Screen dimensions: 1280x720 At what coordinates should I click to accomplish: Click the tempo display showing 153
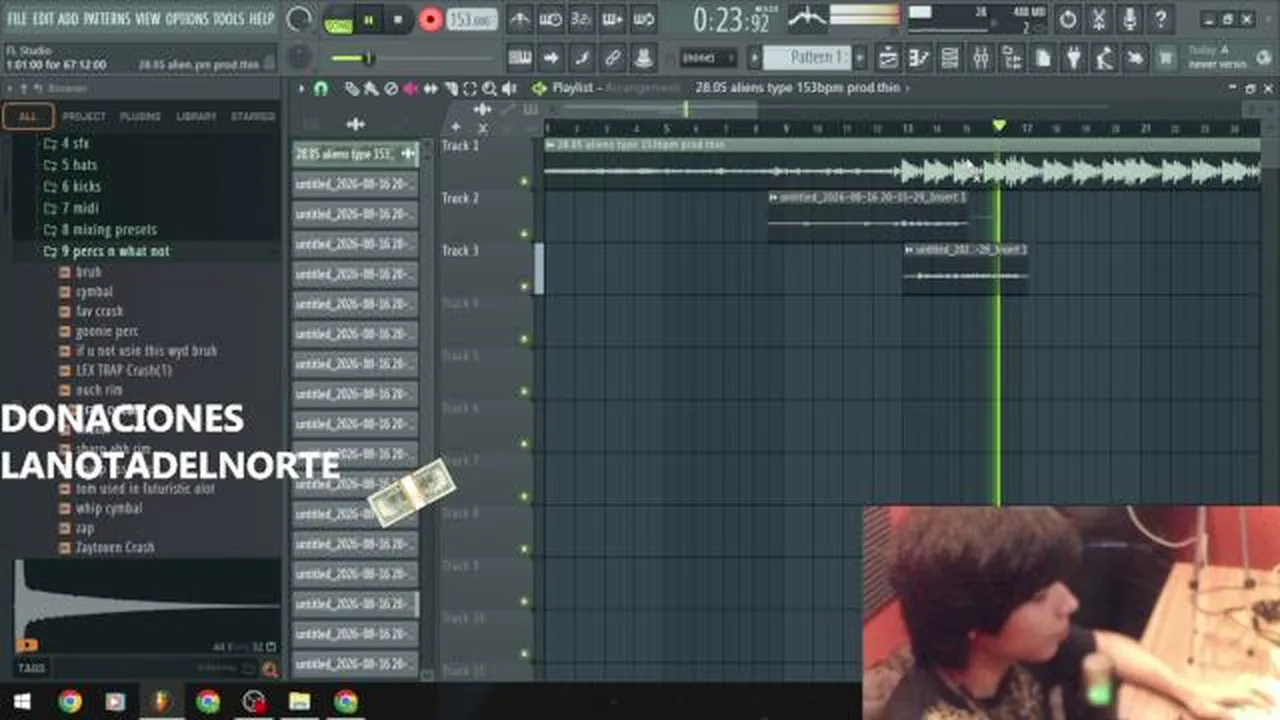pyautogui.click(x=473, y=19)
